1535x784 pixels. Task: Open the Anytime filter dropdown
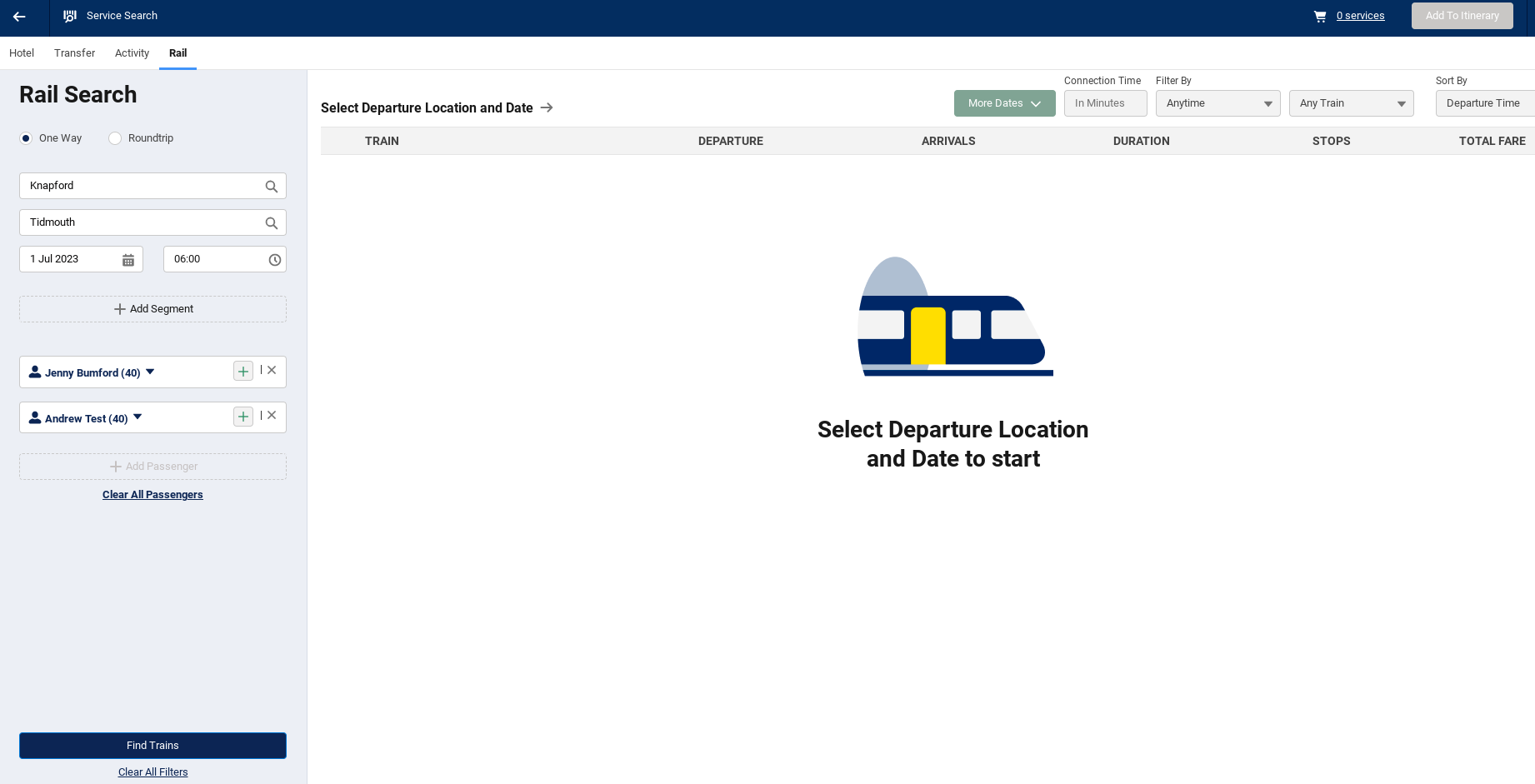[x=1217, y=103]
